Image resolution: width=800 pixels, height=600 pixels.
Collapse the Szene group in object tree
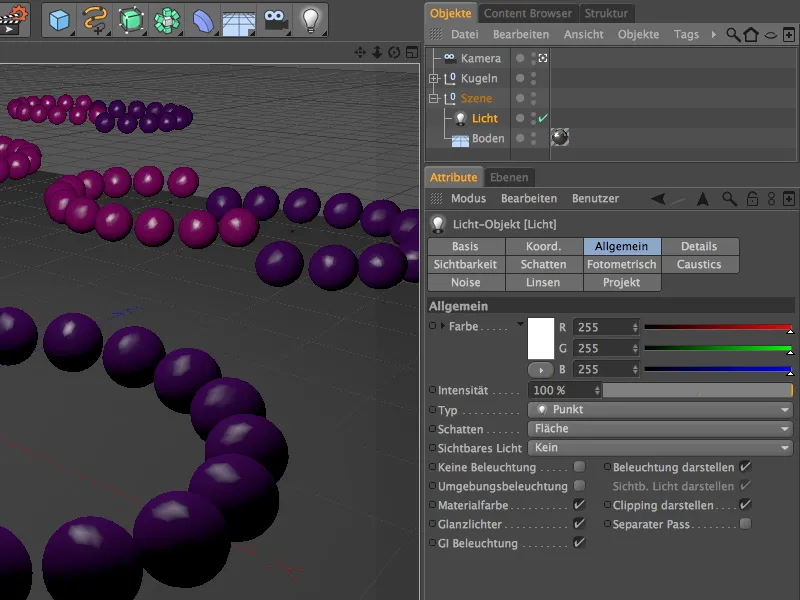[434, 98]
